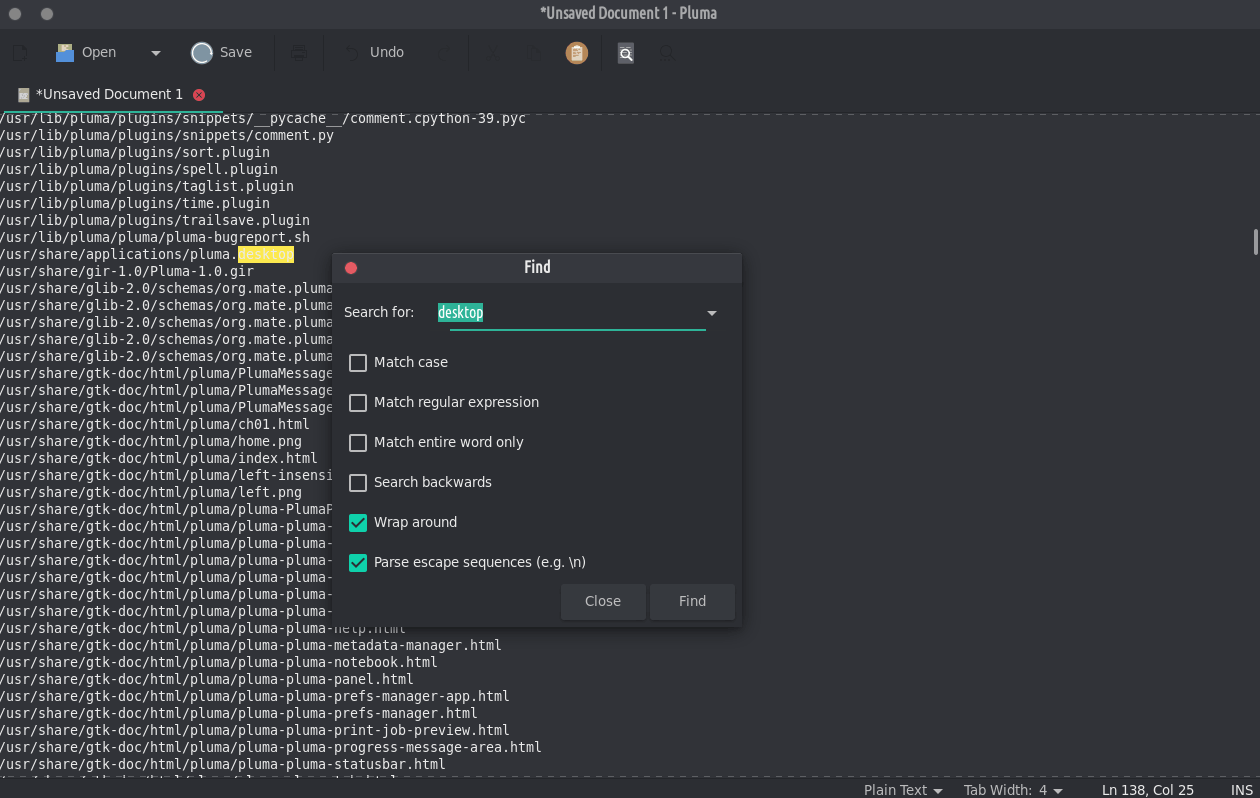Screen dimensions: 1260x798
Task: Click the Find magnifier toolbar icon
Action: pos(626,53)
